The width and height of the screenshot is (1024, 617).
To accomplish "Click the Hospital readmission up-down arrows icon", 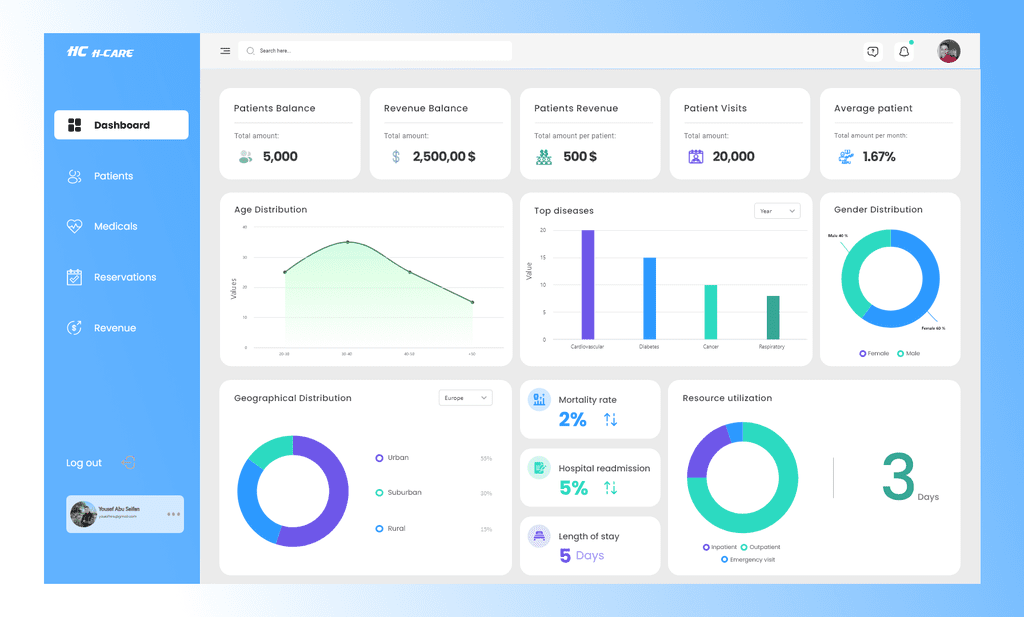I will pos(611,488).
